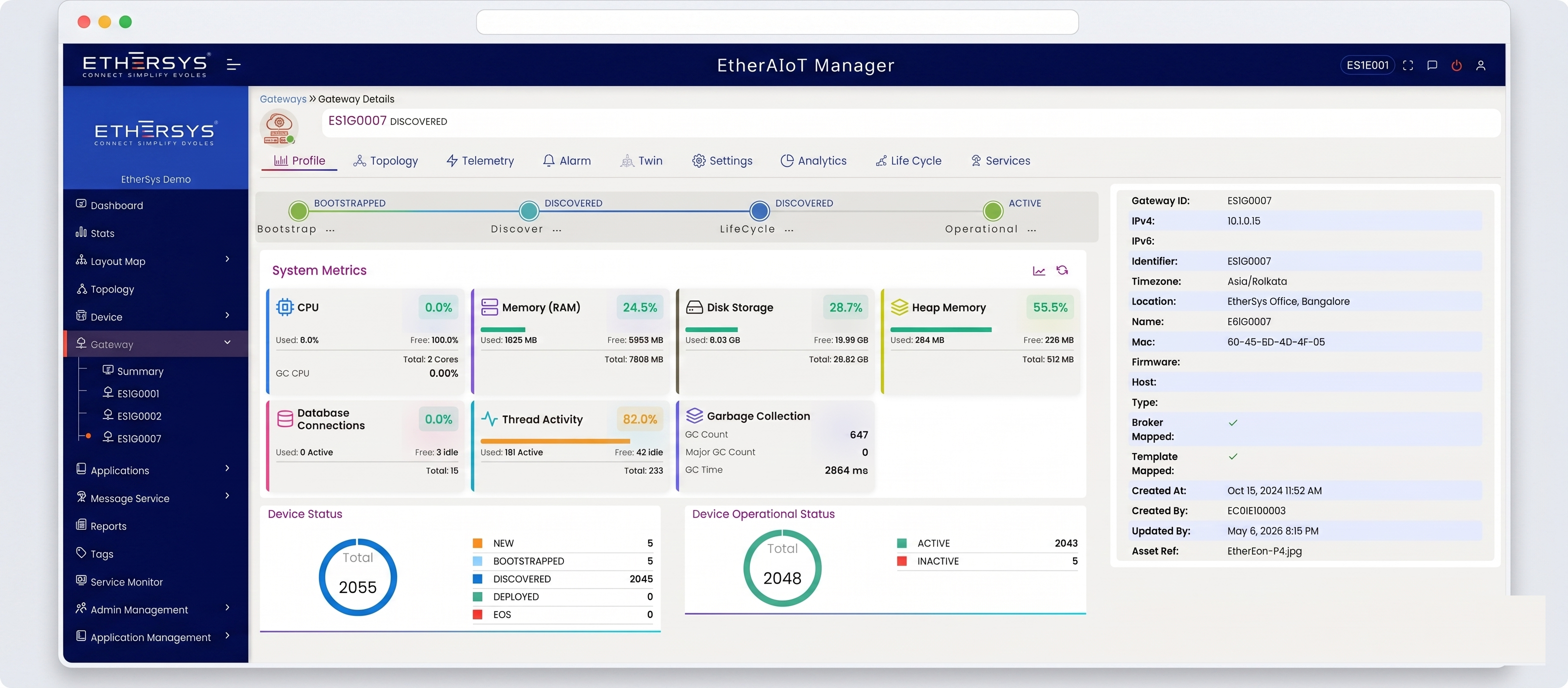The height and width of the screenshot is (688, 1568).
Task: Collapse the Gateway submenu chevron
Action: pyautogui.click(x=227, y=343)
